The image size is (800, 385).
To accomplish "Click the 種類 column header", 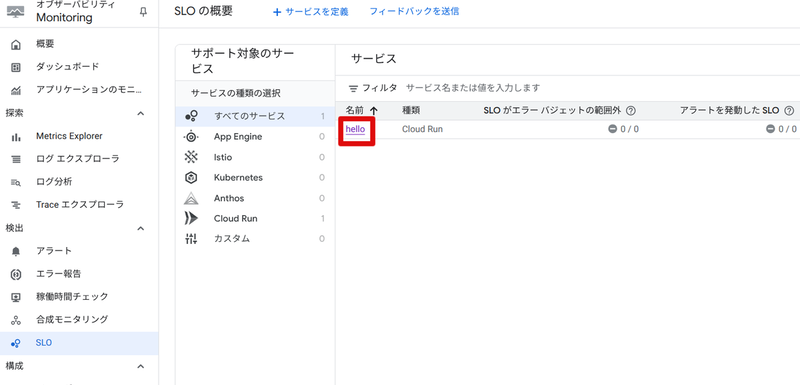I will (411, 110).
